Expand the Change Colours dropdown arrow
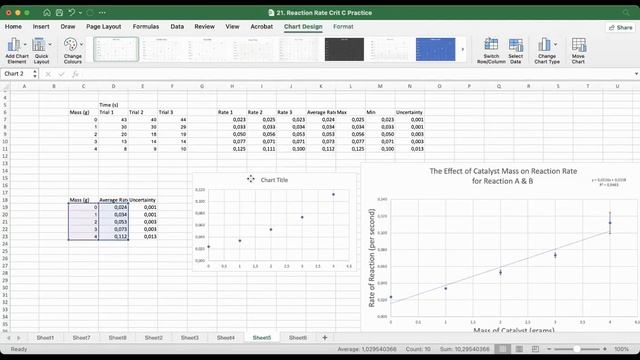This screenshot has width=640, height=360. coord(81,44)
